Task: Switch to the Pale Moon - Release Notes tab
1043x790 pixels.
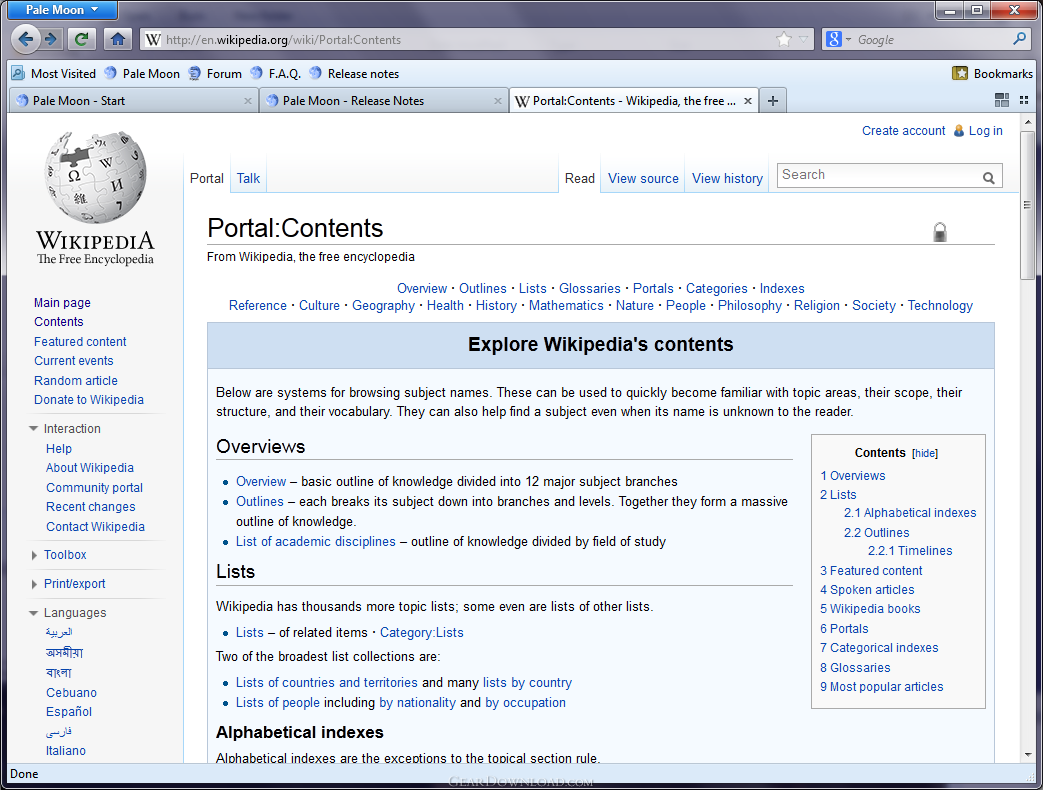Action: click(x=383, y=100)
